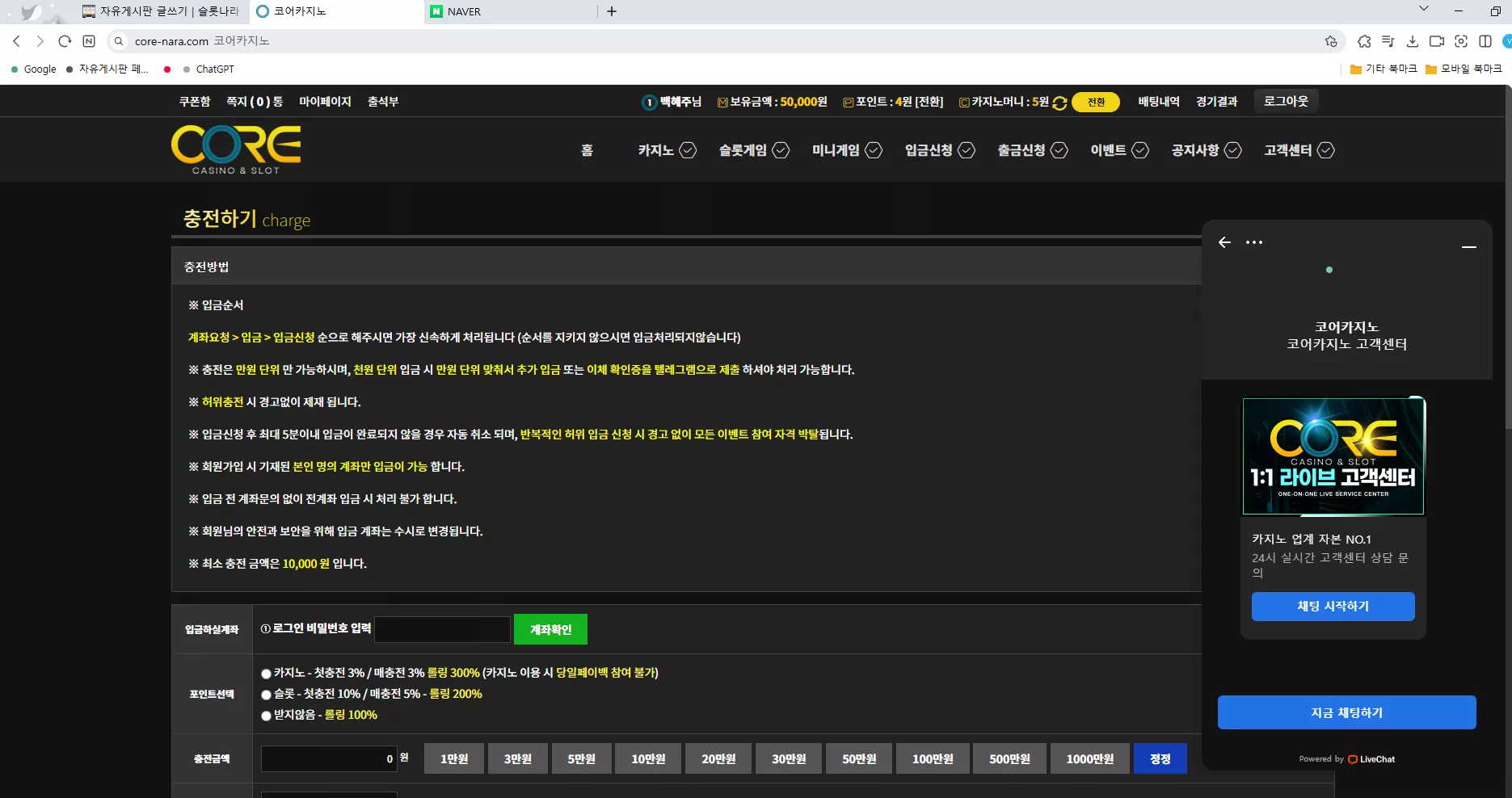This screenshot has height=798, width=1512.
Task: Click the 지금 채팅하기 button
Action: click(x=1347, y=712)
